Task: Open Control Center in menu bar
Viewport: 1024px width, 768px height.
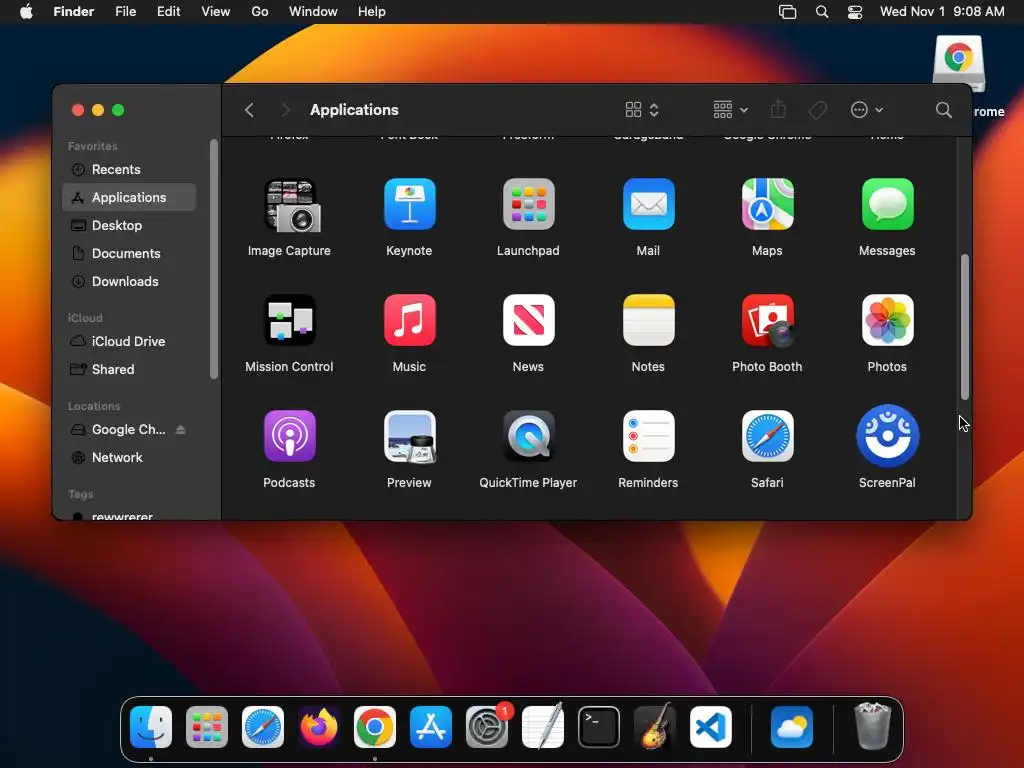Action: [855, 12]
